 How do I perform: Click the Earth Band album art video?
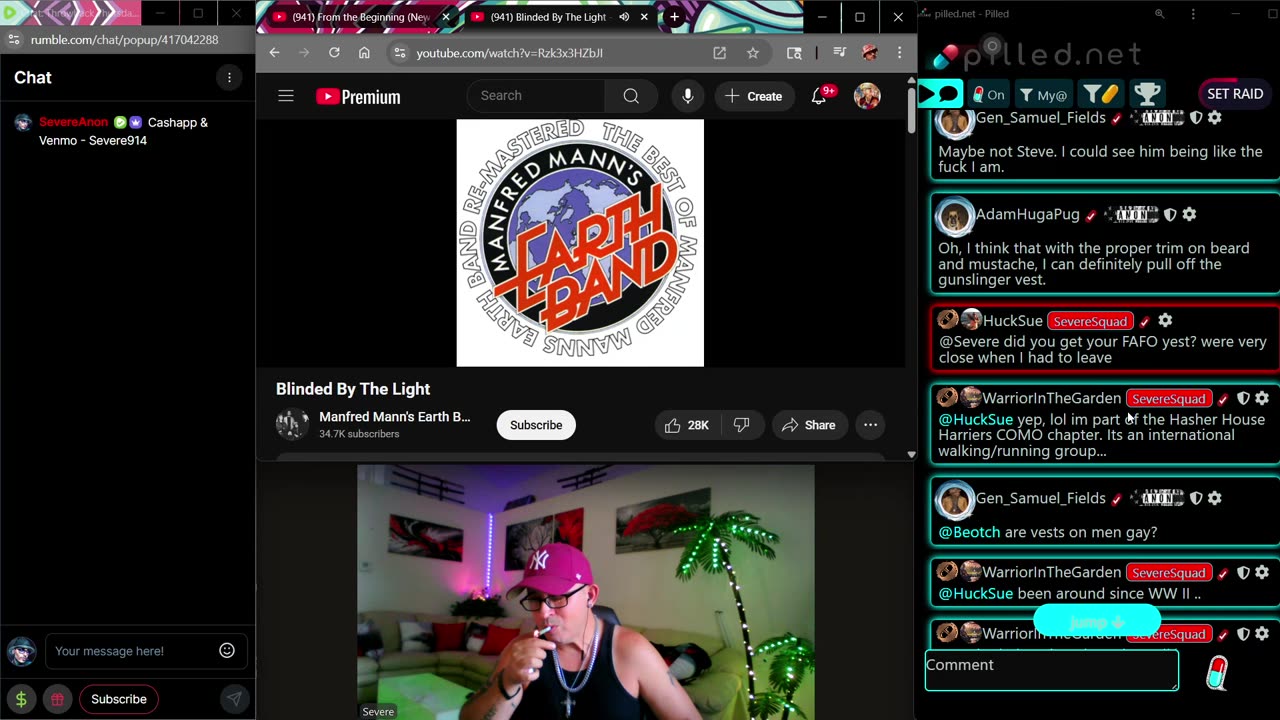(x=580, y=243)
